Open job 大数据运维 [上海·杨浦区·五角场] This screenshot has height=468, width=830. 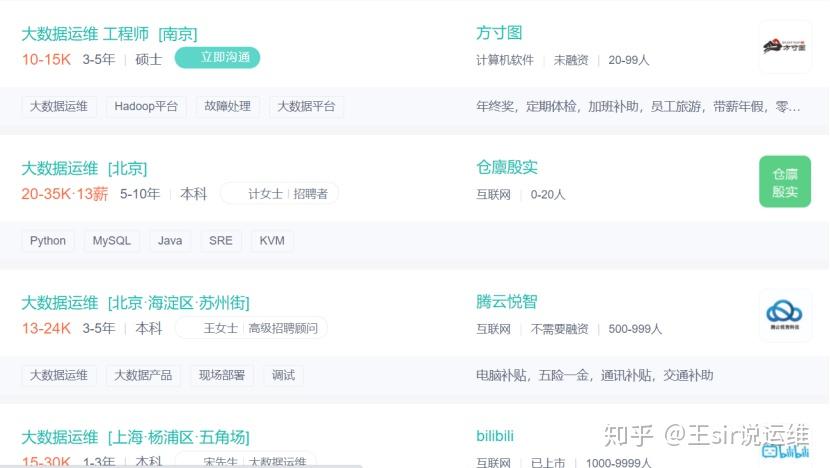pyautogui.click(x=135, y=437)
